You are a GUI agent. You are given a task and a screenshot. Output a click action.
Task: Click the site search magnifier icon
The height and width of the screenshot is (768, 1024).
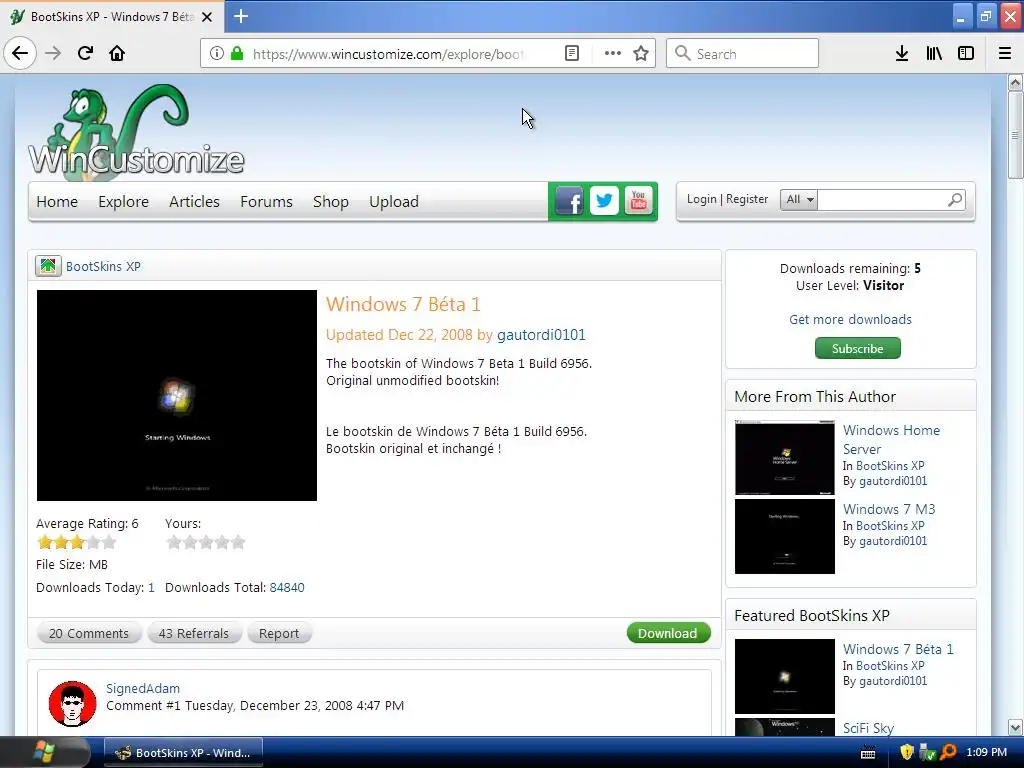(x=955, y=199)
